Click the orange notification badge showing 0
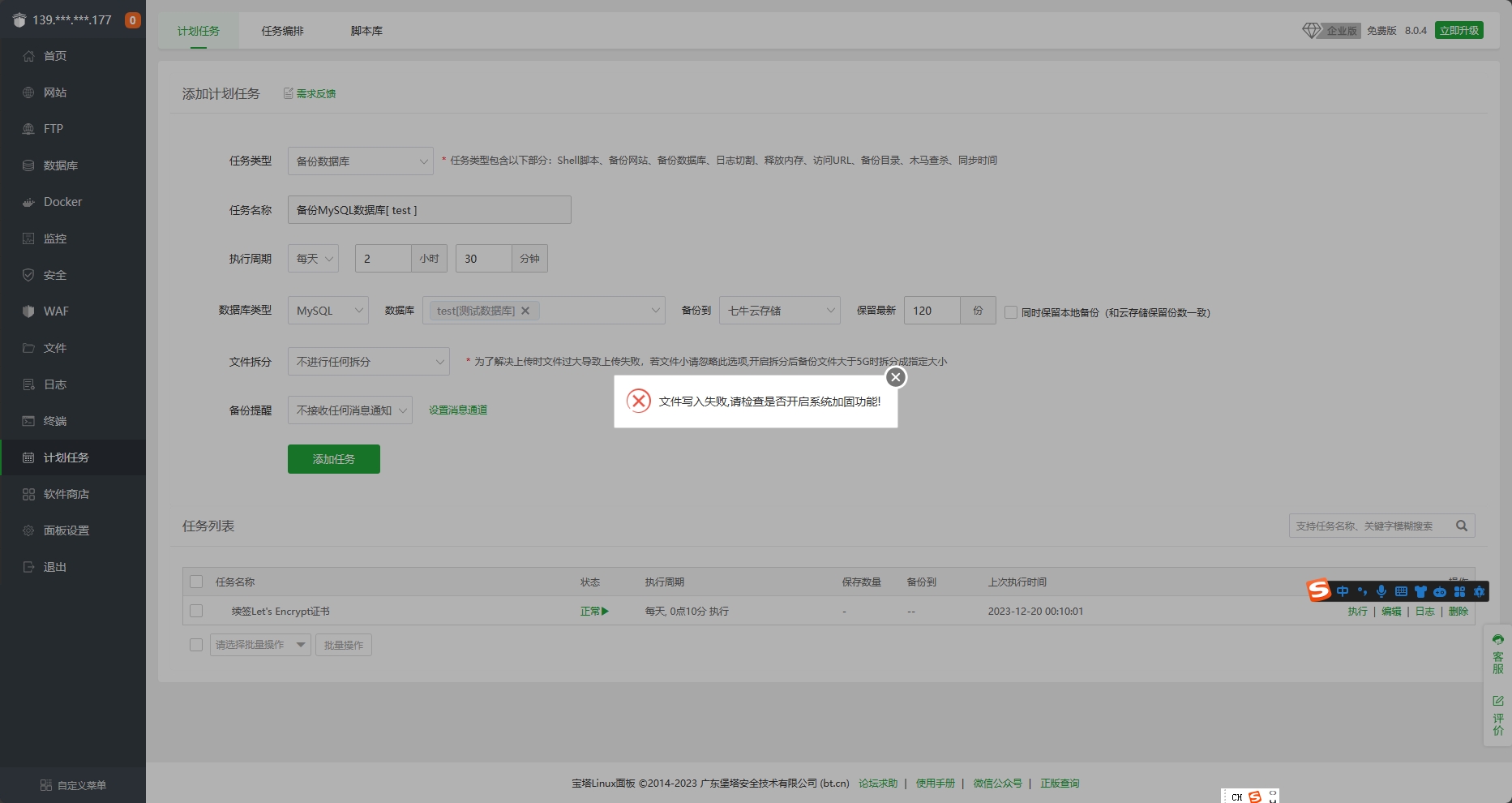Viewport: 1512px width, 803px height. coord(133,20)
